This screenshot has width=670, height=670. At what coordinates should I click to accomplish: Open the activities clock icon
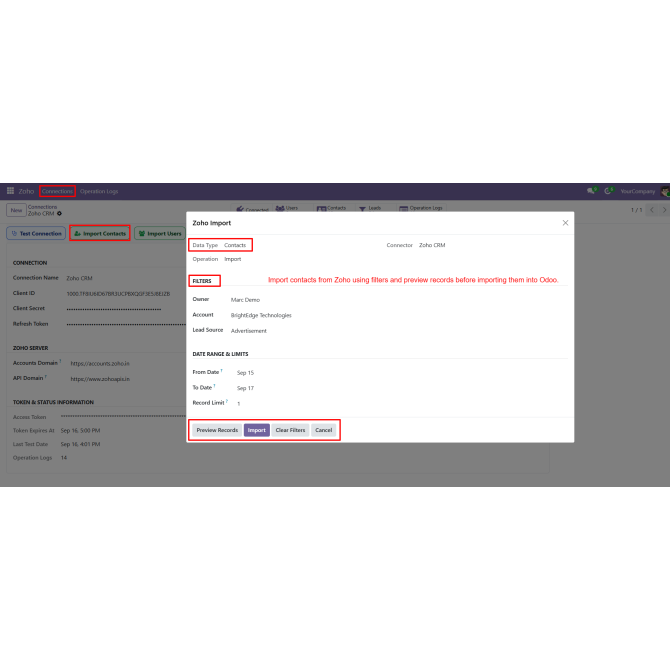(608, 191)
